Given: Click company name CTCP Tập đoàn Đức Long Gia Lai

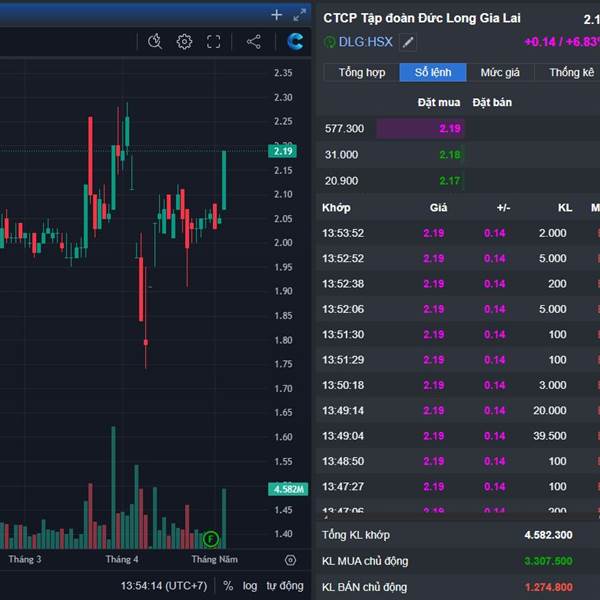Looking at the screenshot, I should pyautogui.click(x=422, y=18).
